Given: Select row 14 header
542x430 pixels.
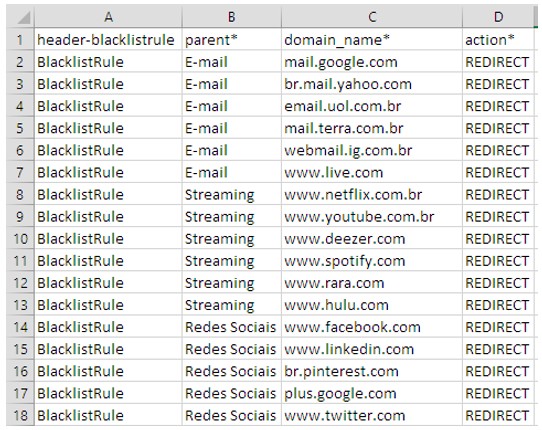Looking at the screenshot, I should [20, 327].
